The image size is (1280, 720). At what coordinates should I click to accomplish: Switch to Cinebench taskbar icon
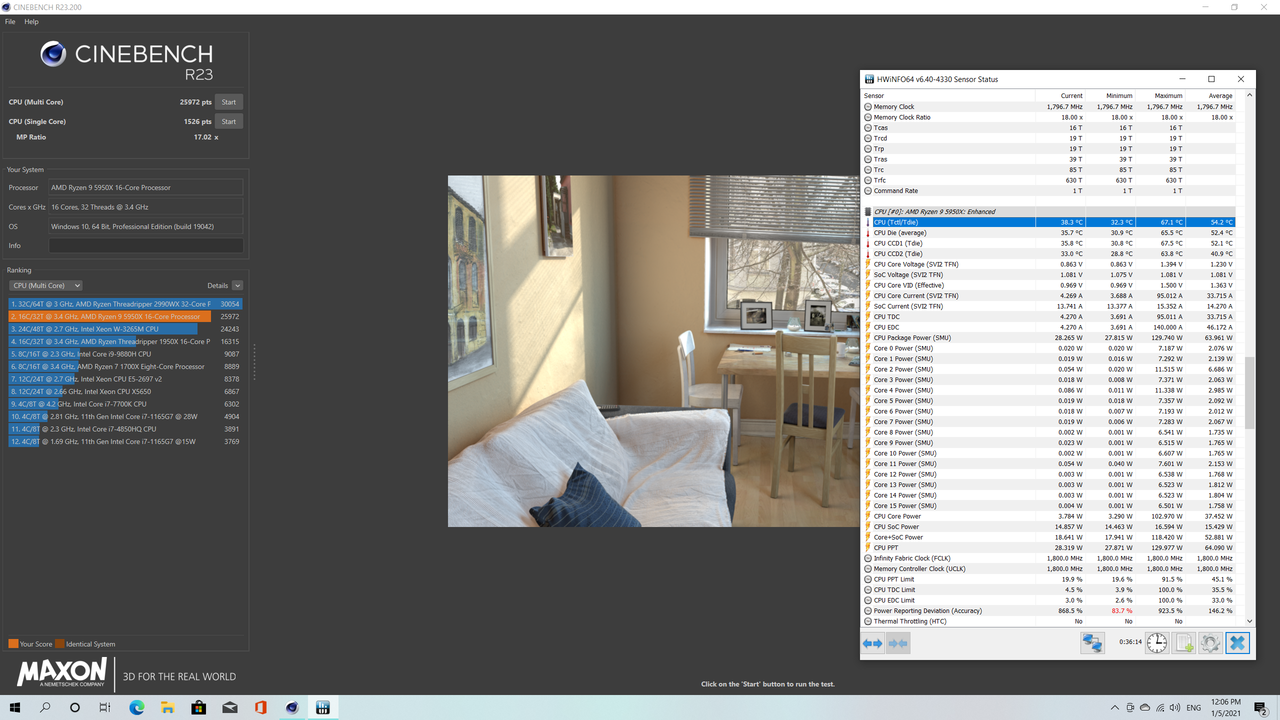click(x=292, y=707)
